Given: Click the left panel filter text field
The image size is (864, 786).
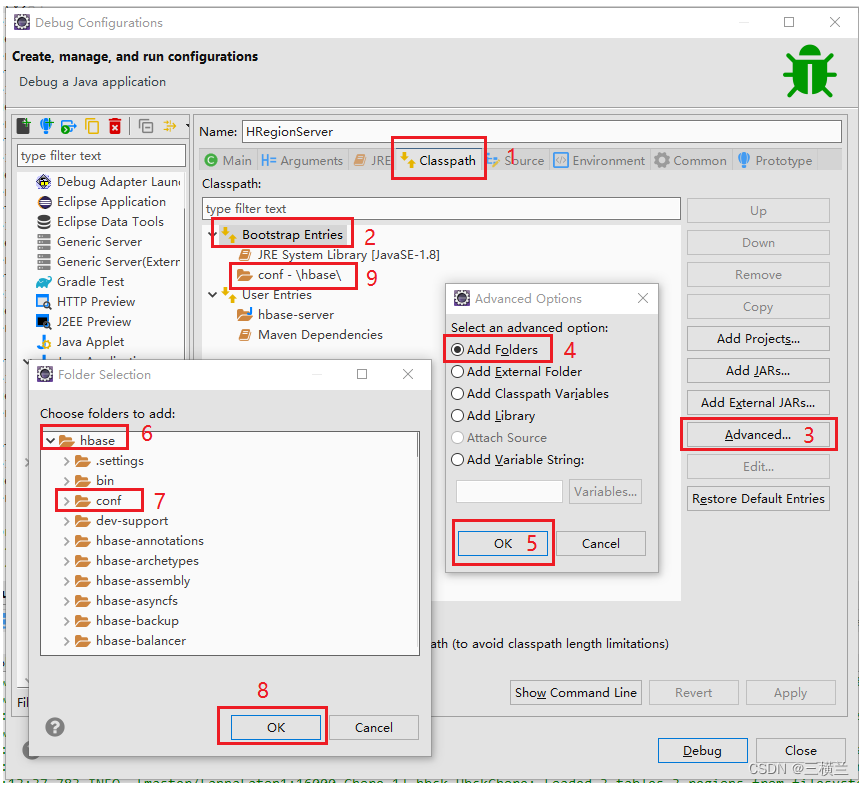Looking at the screenshot, I should coord(101,155).
